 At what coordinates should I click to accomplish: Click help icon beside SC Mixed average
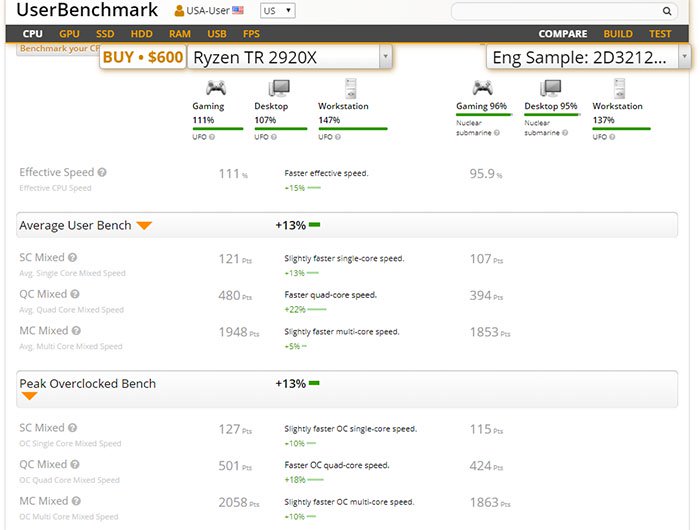click(75, 258)
